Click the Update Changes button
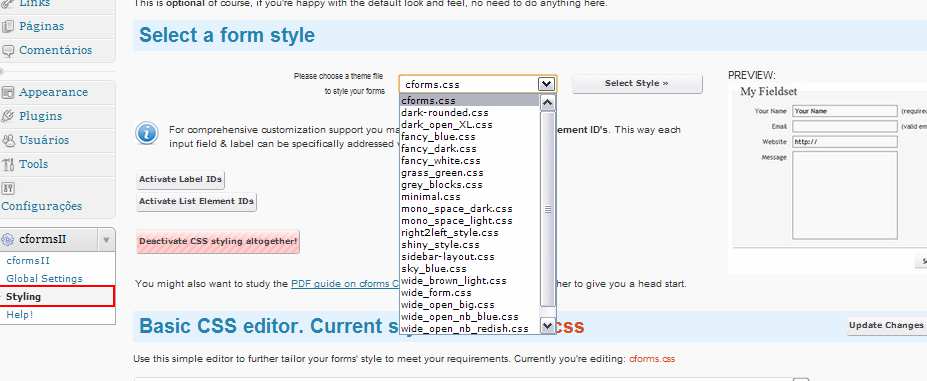 [x=886, y=325]
